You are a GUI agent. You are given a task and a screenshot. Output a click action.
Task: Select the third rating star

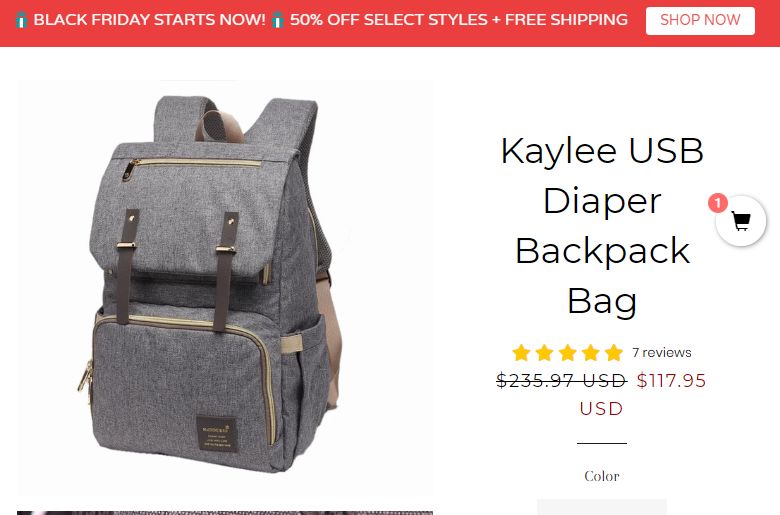(x=567, y=353)
